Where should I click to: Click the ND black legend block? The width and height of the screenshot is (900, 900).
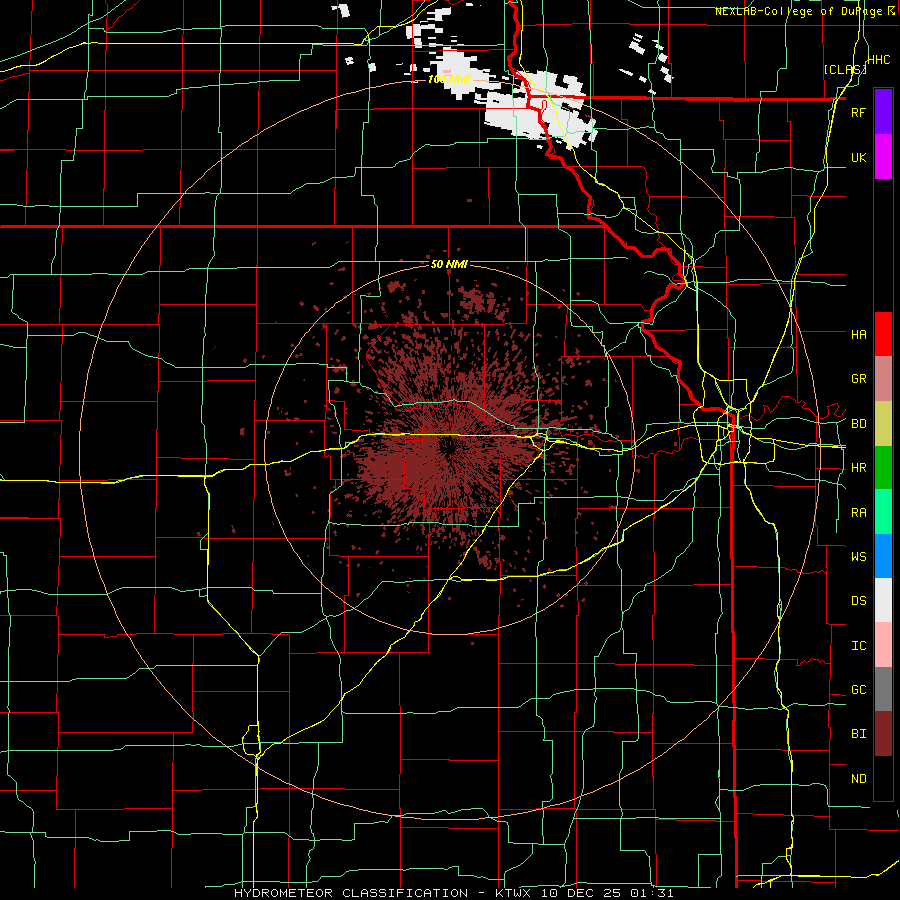click(x=883, y=778)
